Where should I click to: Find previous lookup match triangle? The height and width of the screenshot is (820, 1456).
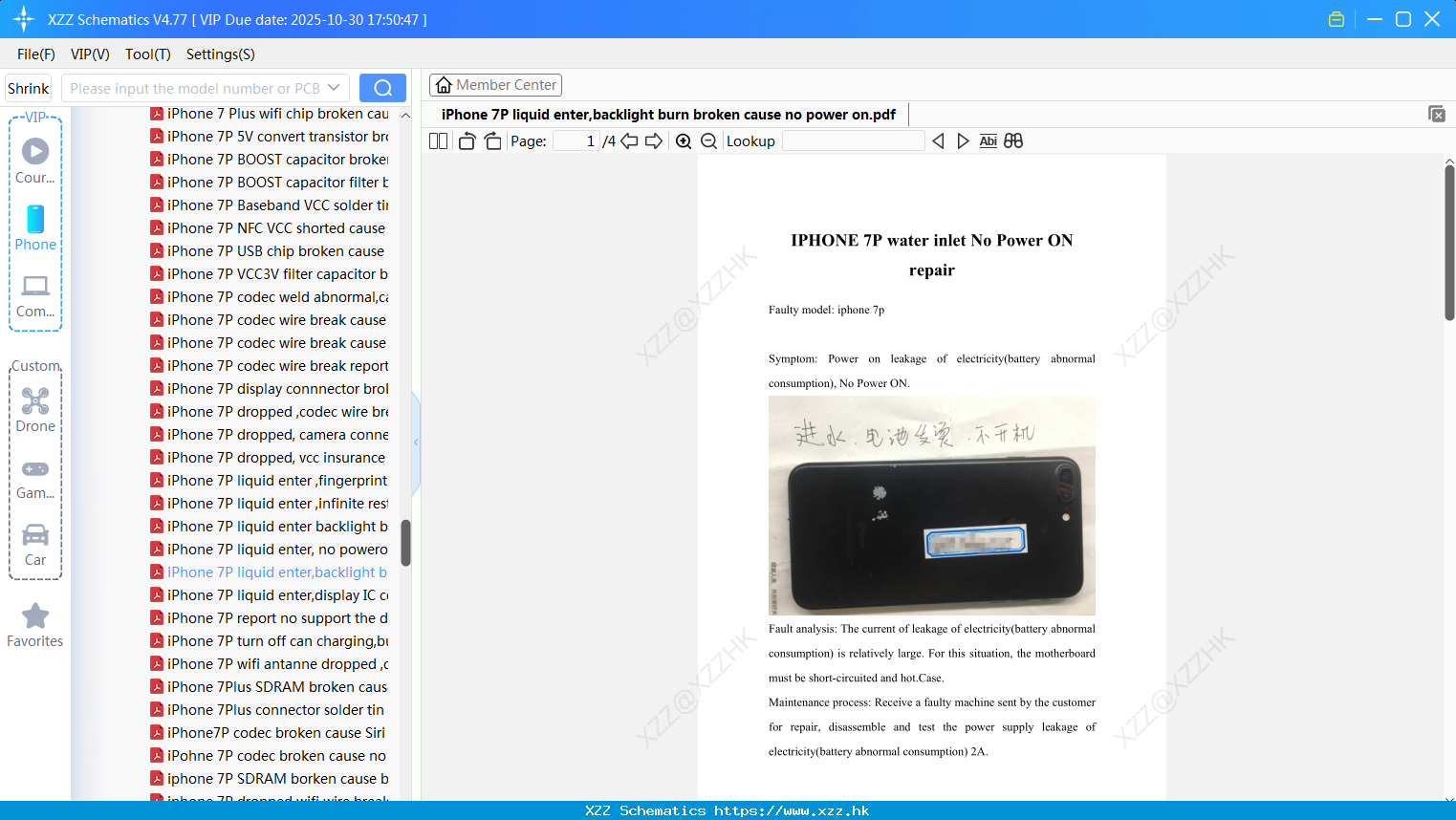point(938,141)
